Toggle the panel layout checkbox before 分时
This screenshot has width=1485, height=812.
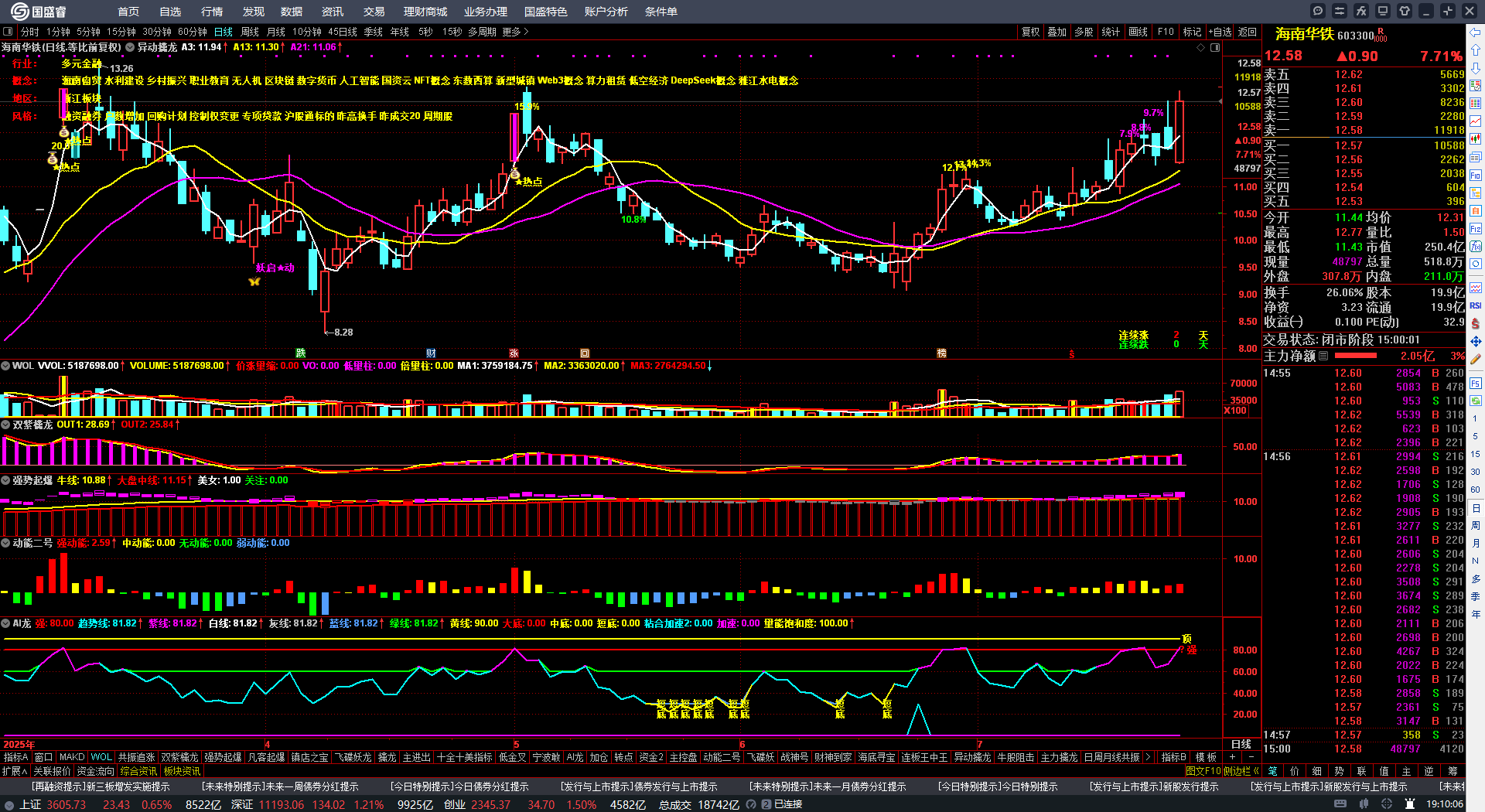pyautogui.click(x=9, y=32)
